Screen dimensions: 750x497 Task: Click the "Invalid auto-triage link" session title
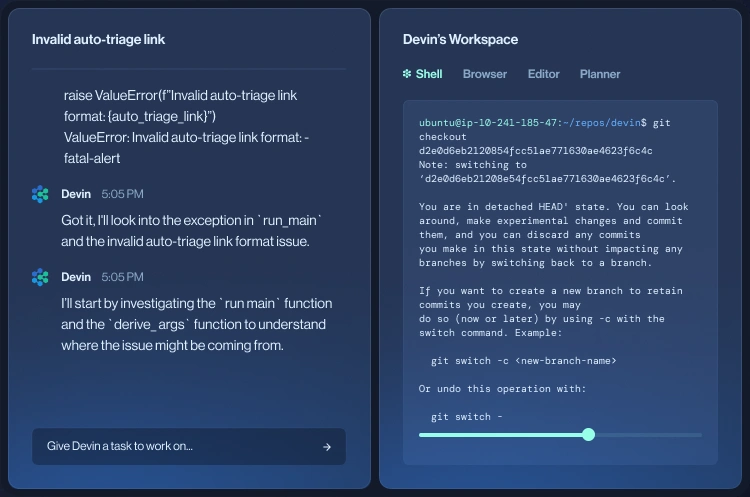click(x=98, y=40)
